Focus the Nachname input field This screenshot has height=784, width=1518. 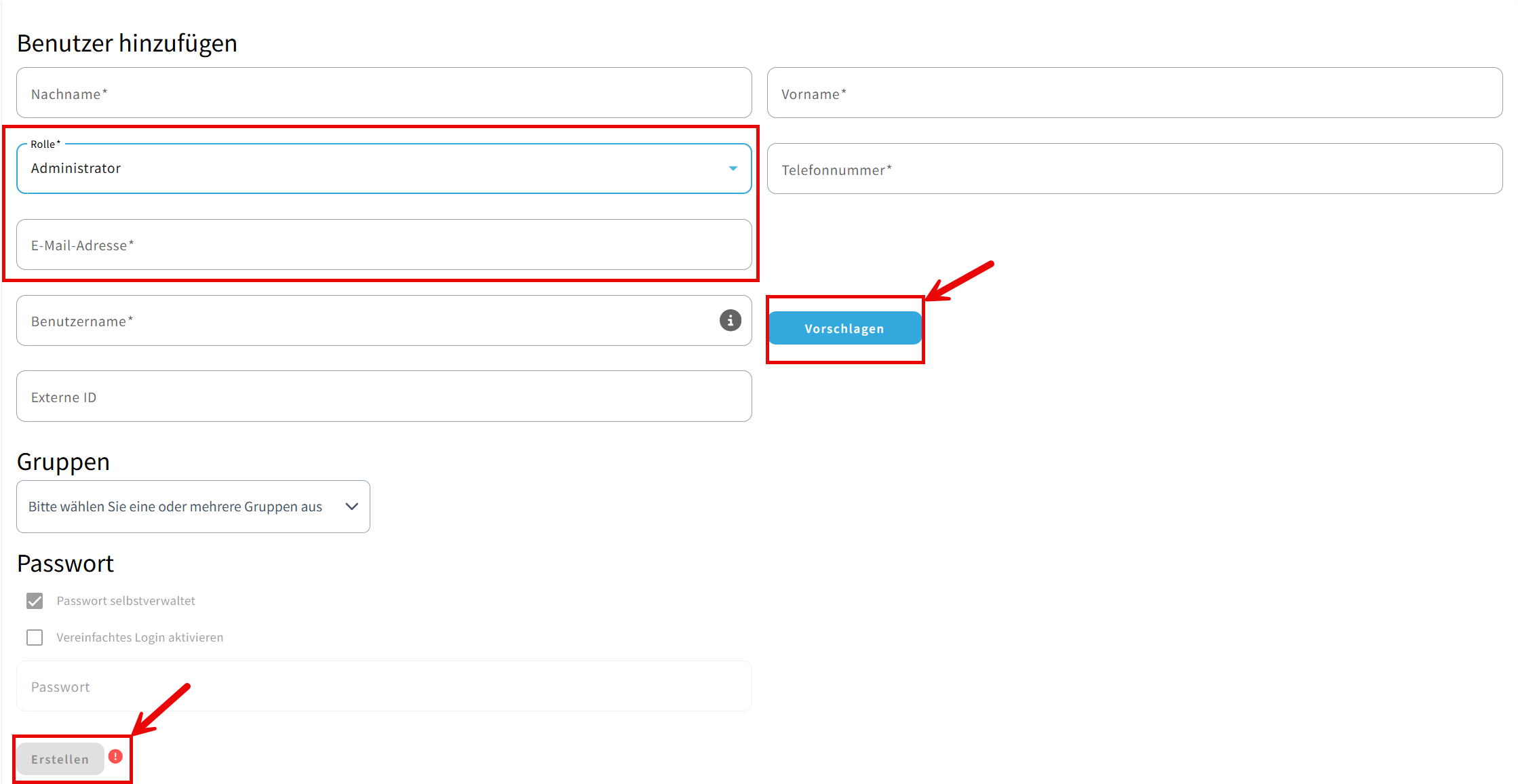coord(384,93)
